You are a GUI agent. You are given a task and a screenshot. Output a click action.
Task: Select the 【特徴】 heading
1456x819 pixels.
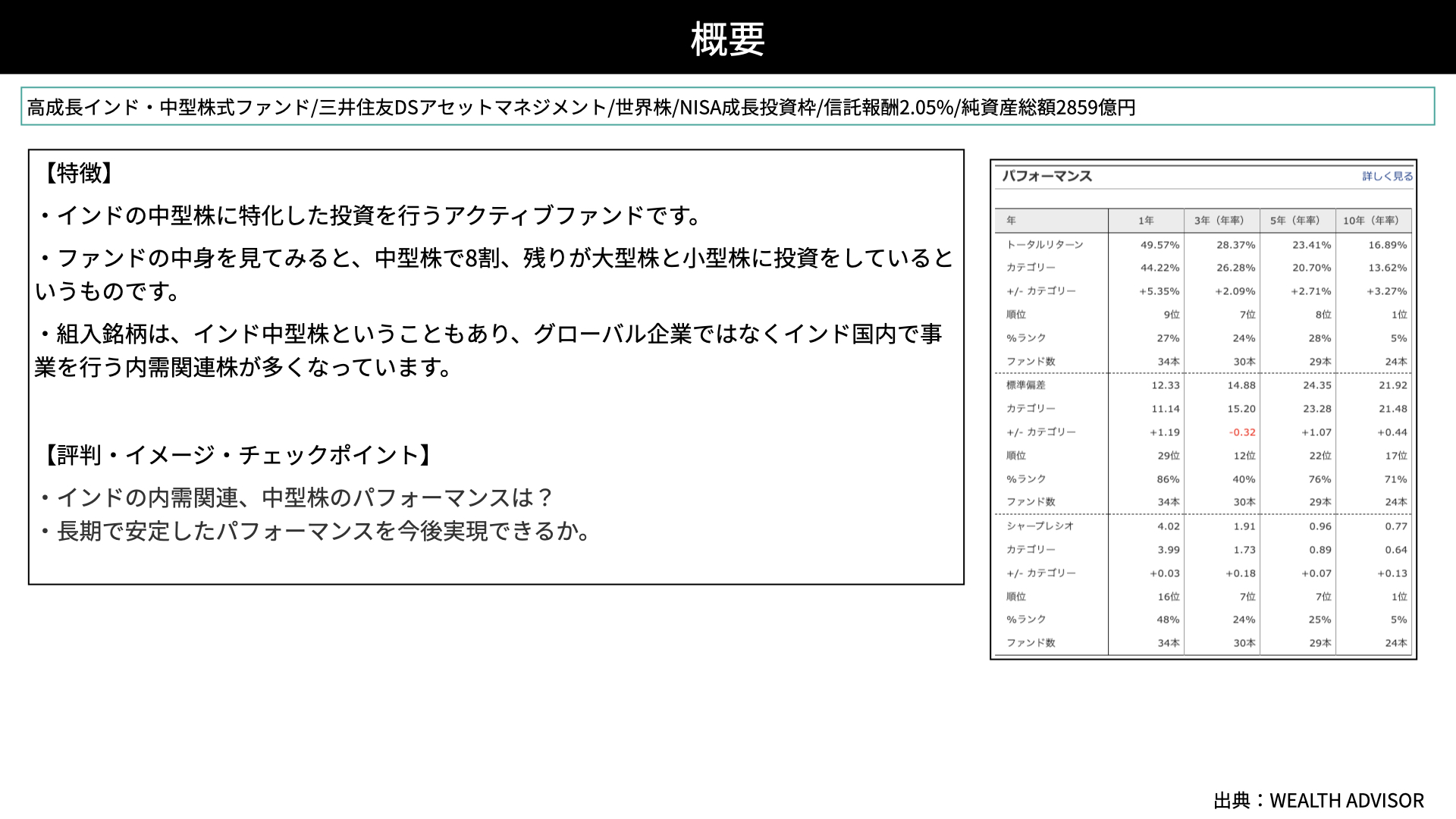pyautogui.click(x=79, y=173)
